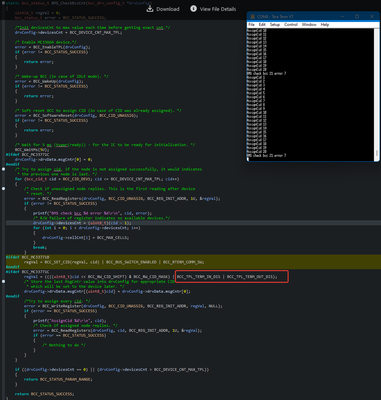Click the 'Nothing to do' comment
Screen dimensions: 381x400
(x=64, y=345)
